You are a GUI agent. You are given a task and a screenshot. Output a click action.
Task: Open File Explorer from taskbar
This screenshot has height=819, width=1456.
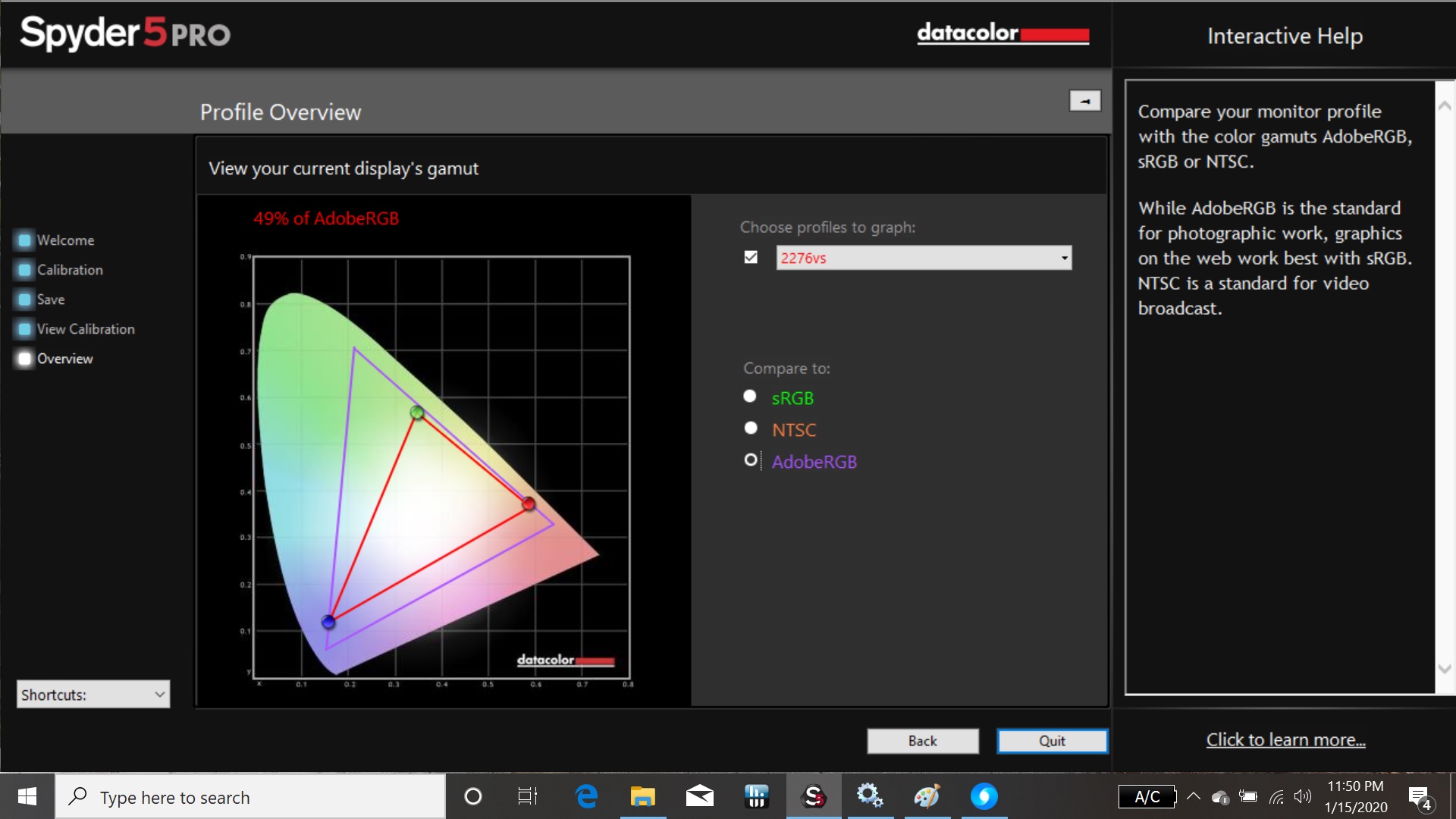point(643,796)
